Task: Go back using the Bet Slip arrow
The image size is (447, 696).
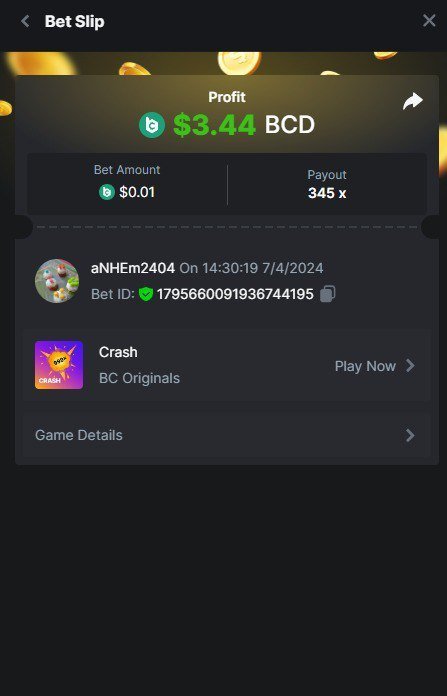Action: point(25,21)
